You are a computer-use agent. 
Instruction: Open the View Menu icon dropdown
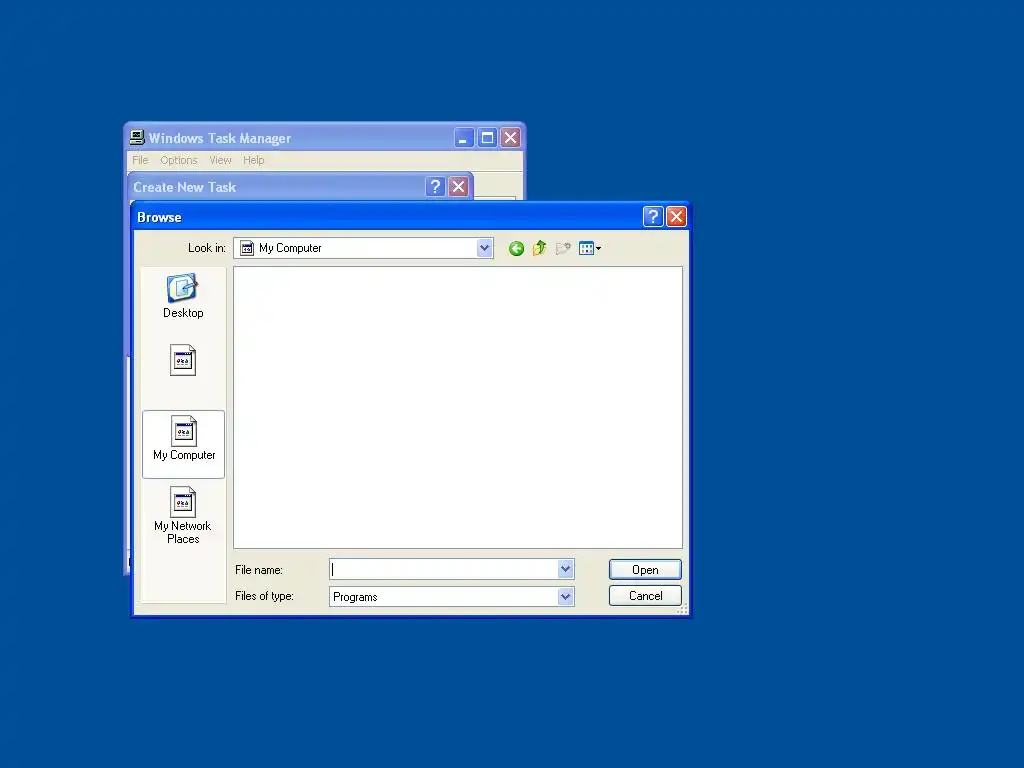click(590, 248)
